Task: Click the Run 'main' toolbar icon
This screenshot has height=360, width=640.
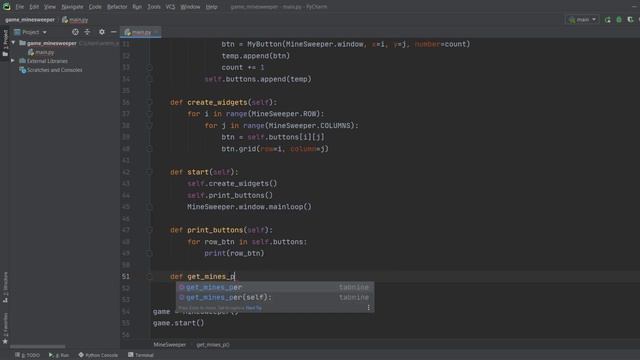Action: point(608,20)
